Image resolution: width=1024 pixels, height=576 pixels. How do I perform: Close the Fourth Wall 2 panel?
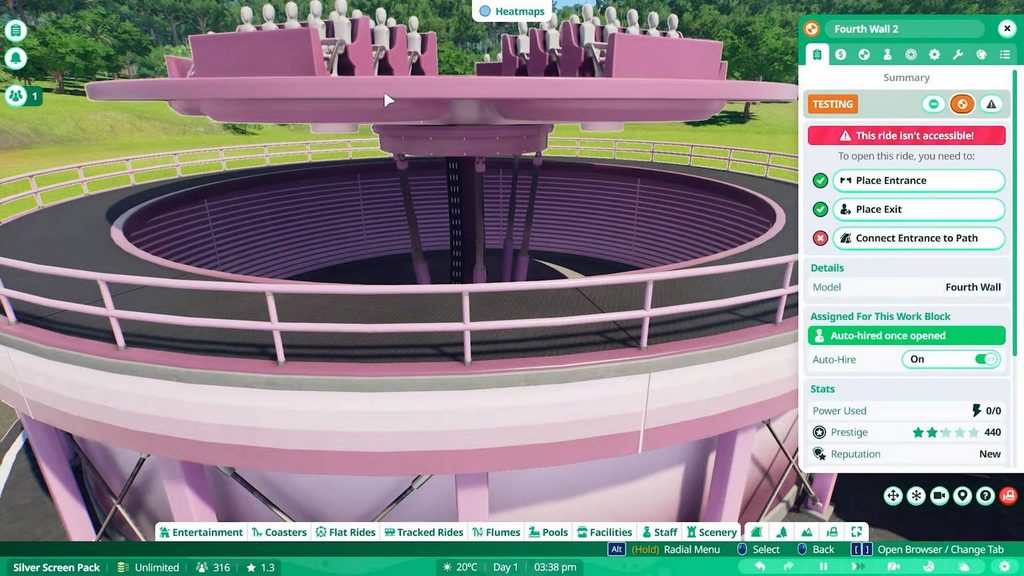click(x=1006, y=29)
